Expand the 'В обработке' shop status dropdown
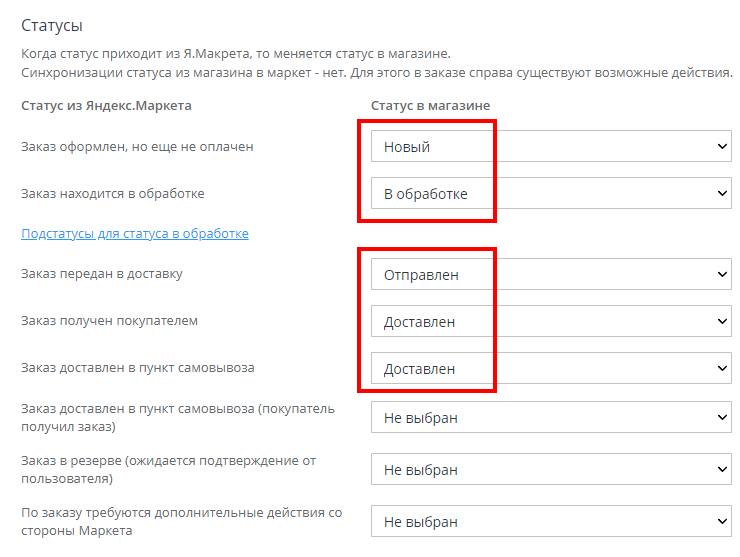 coord(551,193)
